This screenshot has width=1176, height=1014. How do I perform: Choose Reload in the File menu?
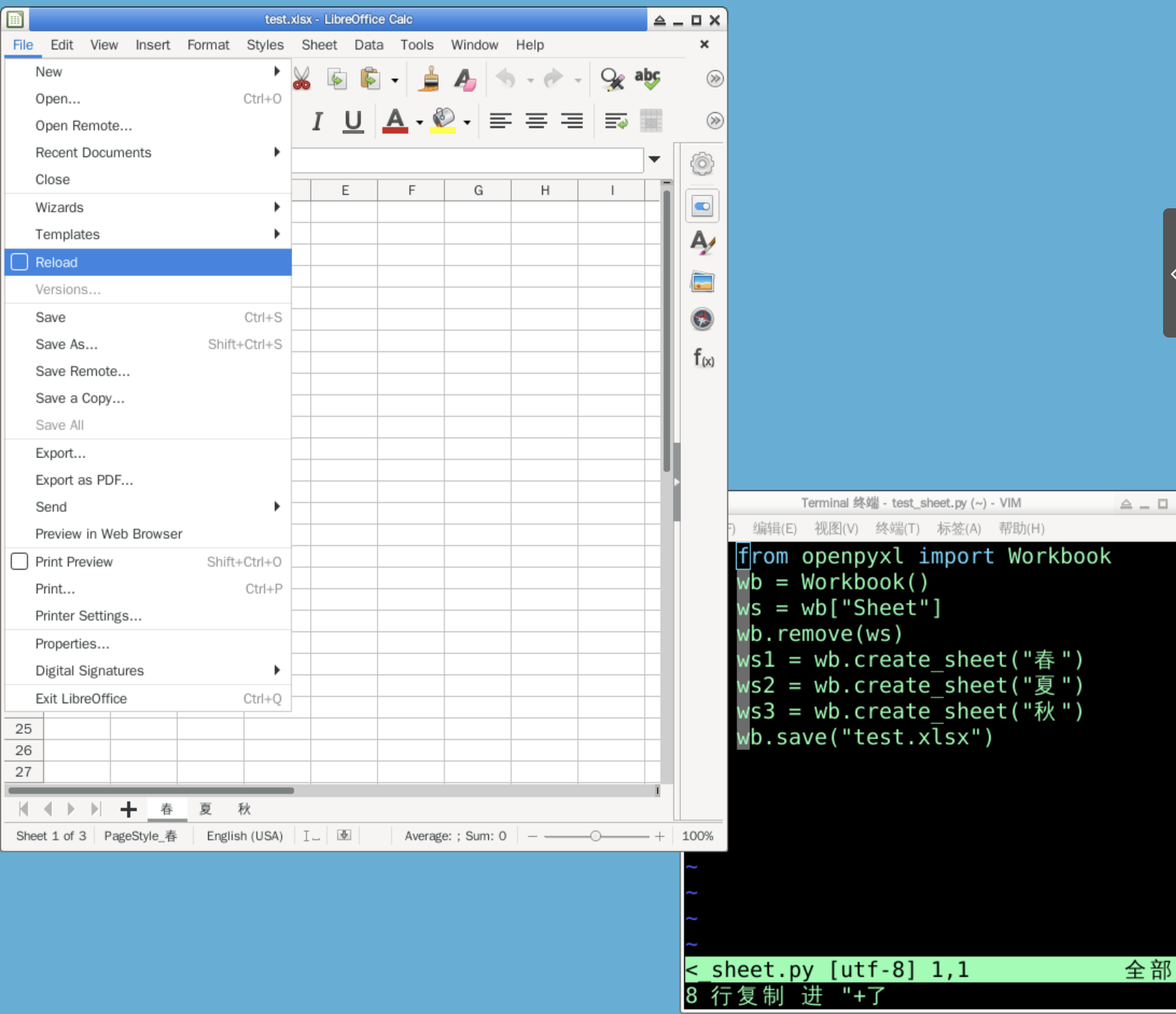(148, 262)
